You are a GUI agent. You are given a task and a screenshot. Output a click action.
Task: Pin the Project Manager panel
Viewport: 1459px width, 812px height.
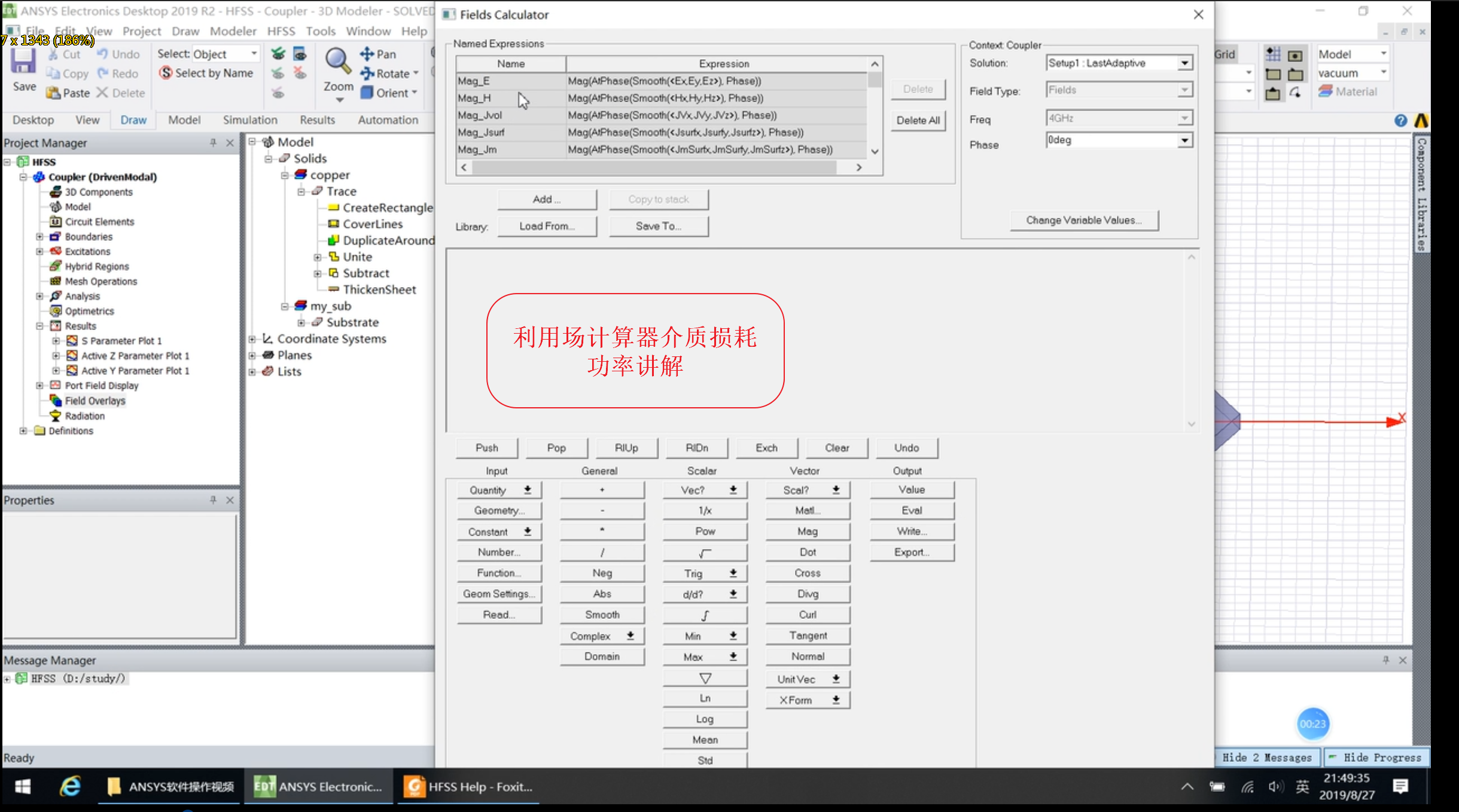(213, 142)
